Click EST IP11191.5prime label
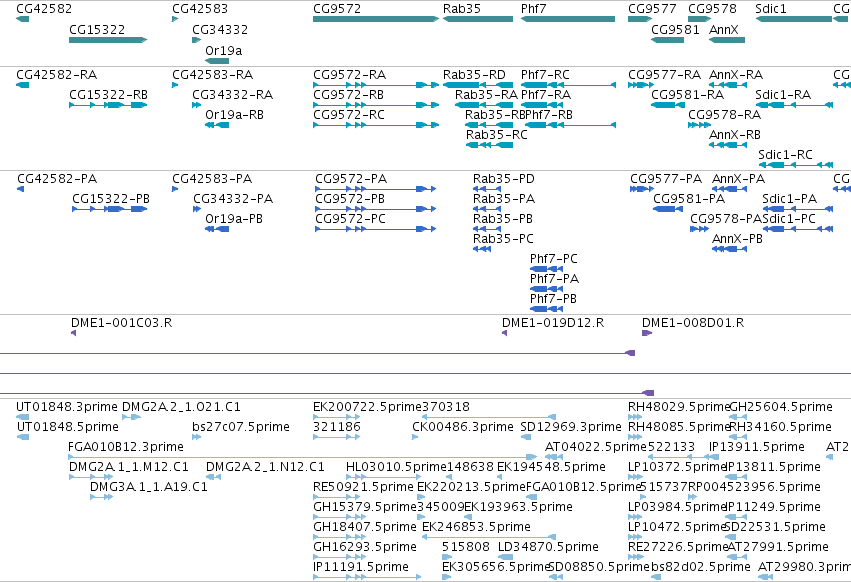The height and width of the screenshot is (582, 851). click(x=361, y=567)
